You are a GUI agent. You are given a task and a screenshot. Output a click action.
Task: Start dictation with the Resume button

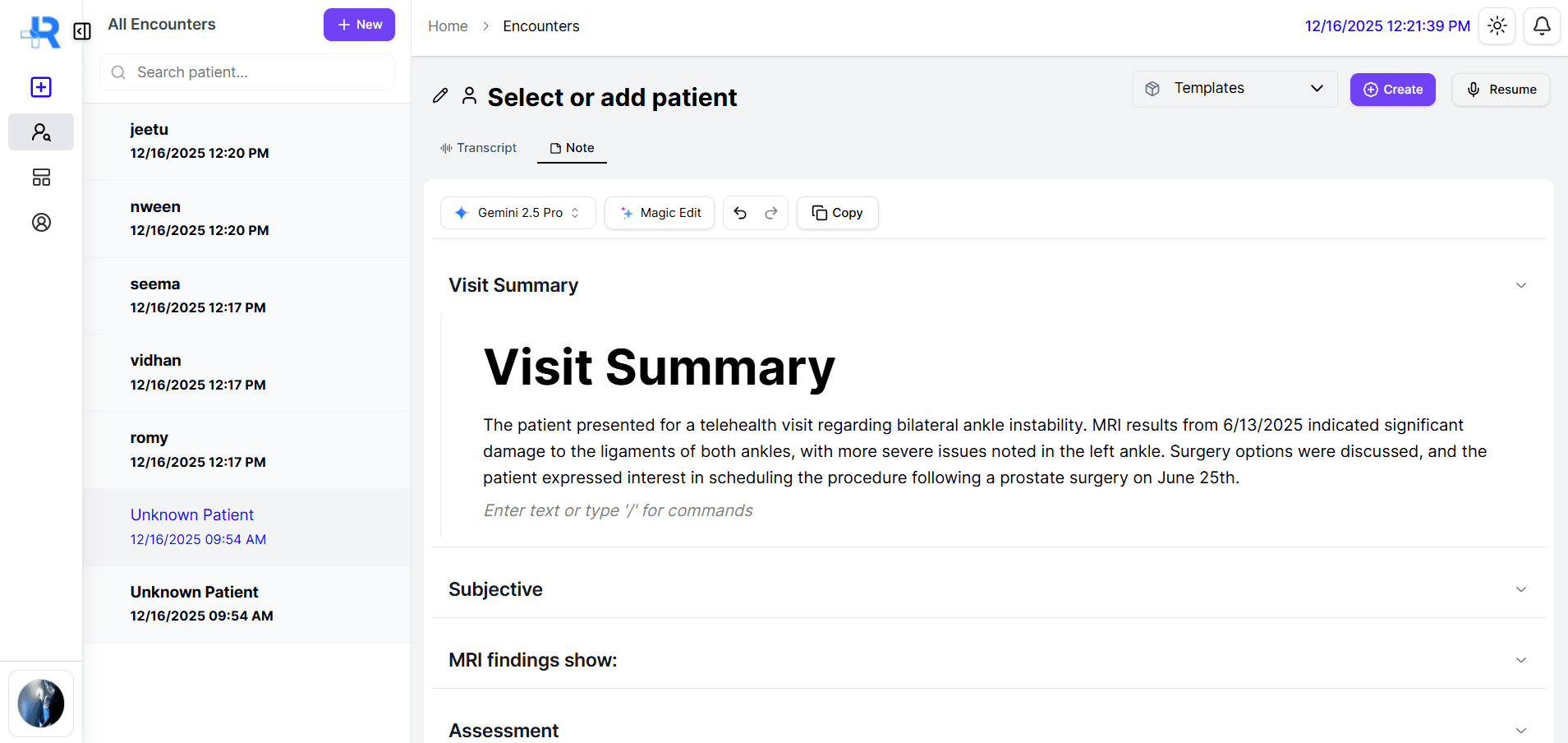[1501, 89]
